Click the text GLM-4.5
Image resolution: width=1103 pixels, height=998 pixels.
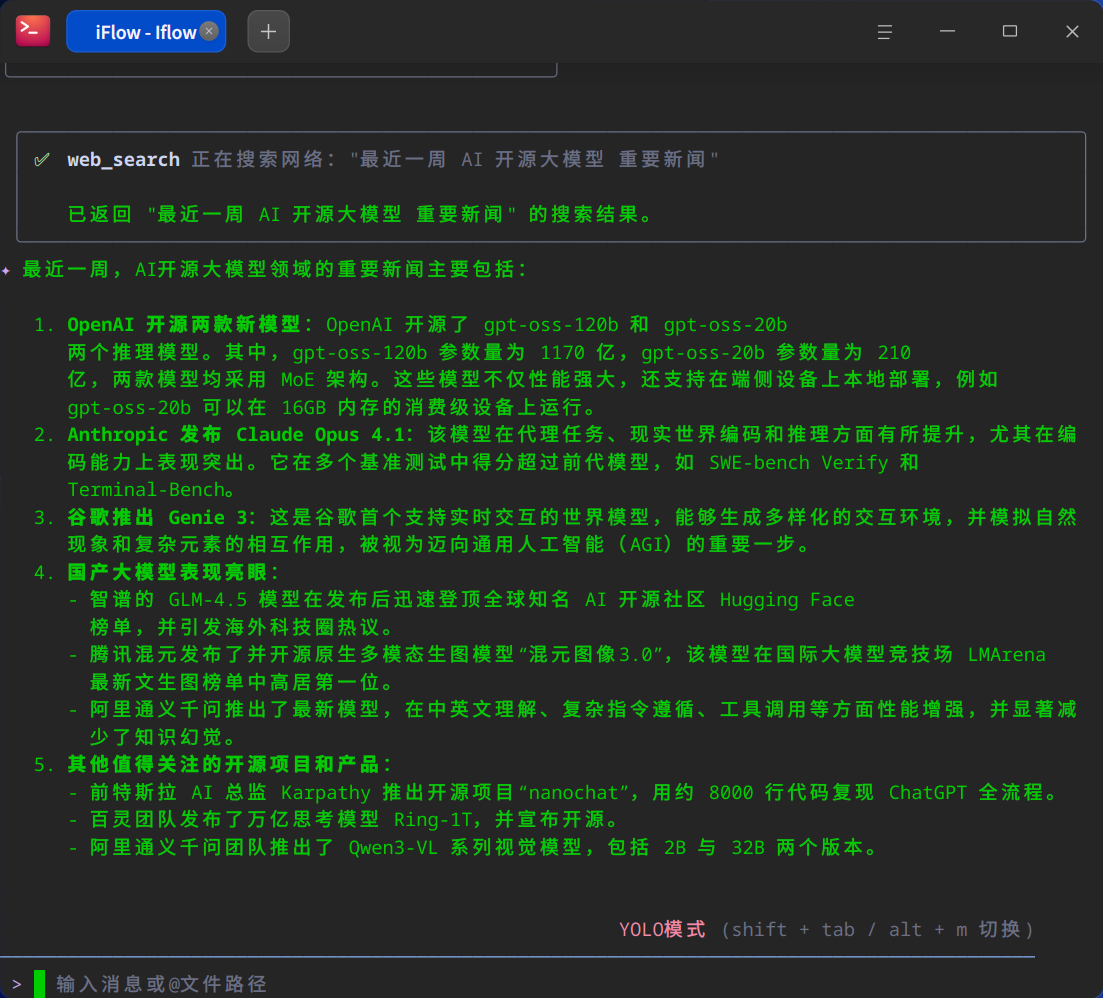tap(208, 599)
